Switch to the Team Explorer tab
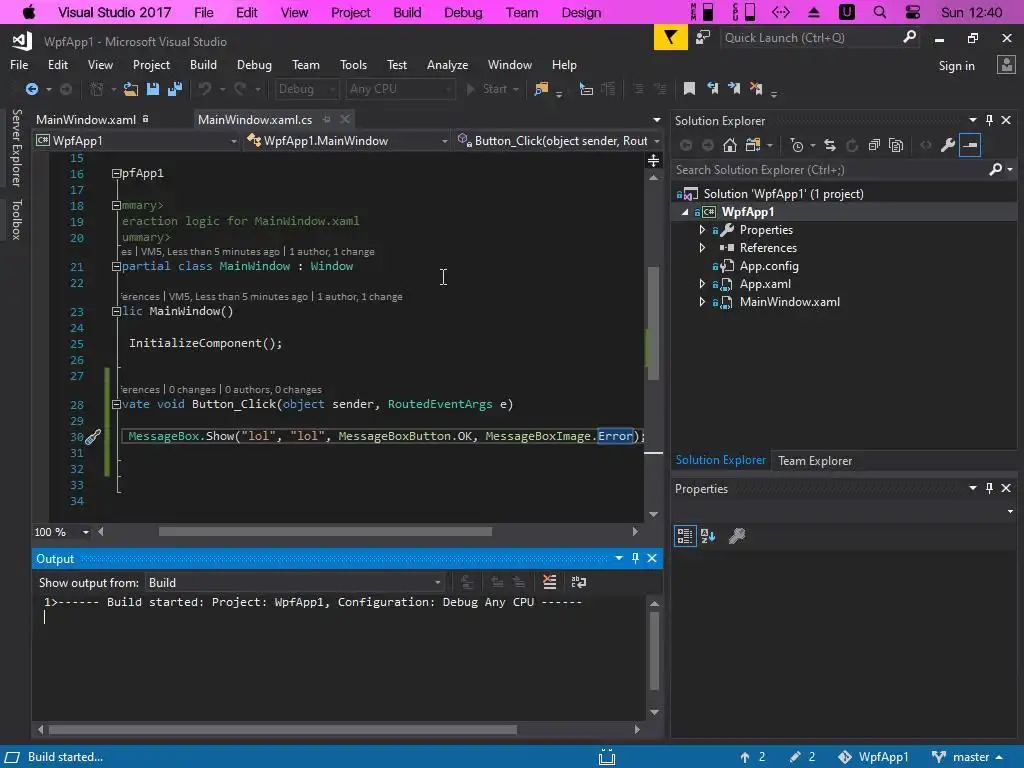The width and height of the screenshot is (1024, 768). point(814,460)
